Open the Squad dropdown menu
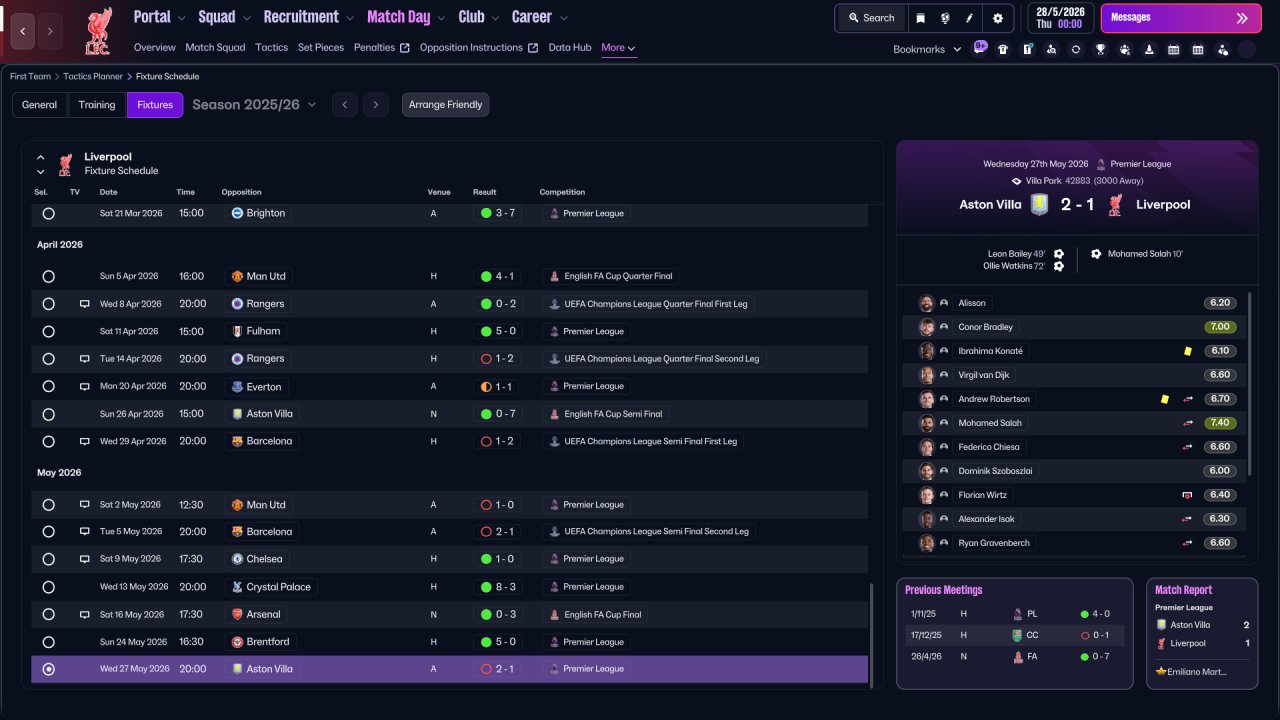Screen dimensions: 1280x720 225,17
